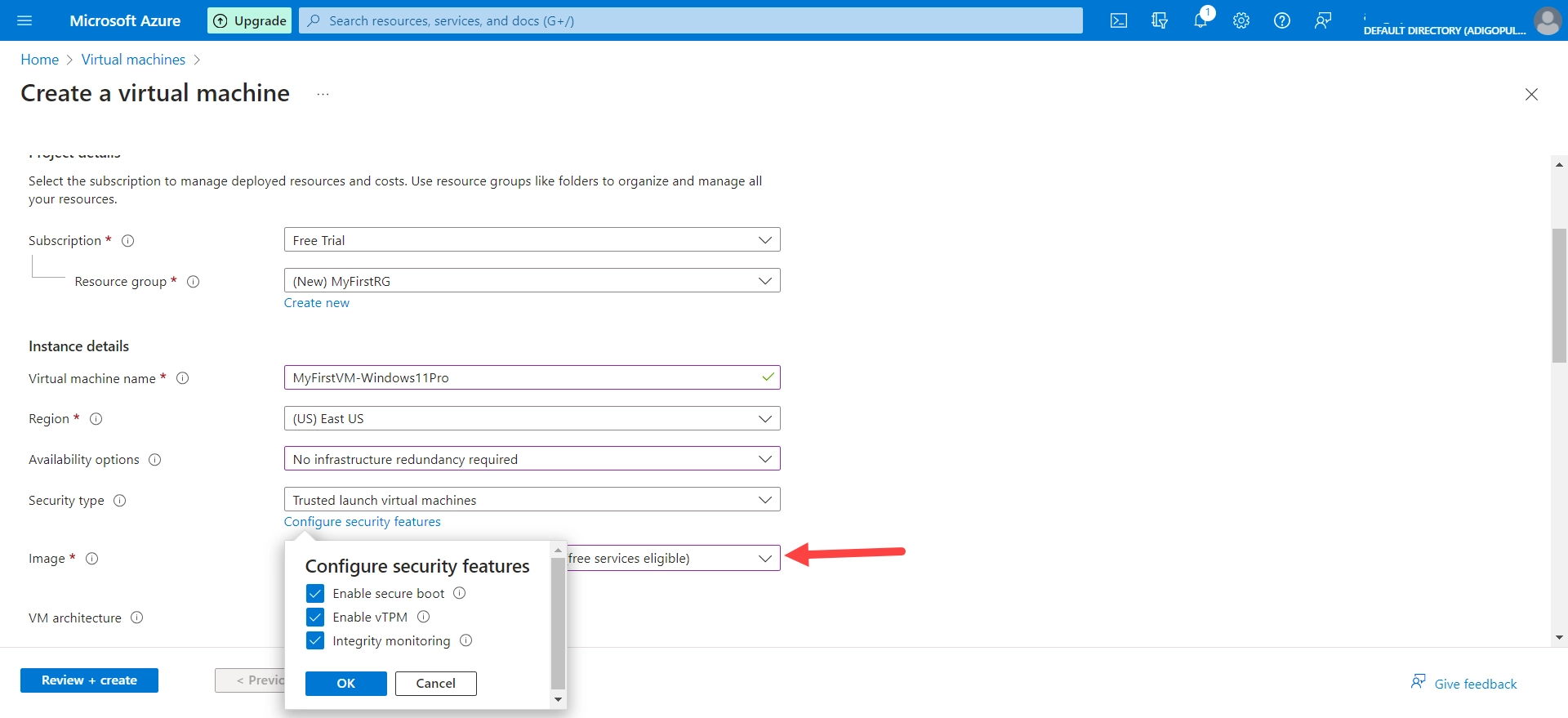Click Give feedback link
The height and width of the screenshot is (718, 1568).
coord(1464,684)
